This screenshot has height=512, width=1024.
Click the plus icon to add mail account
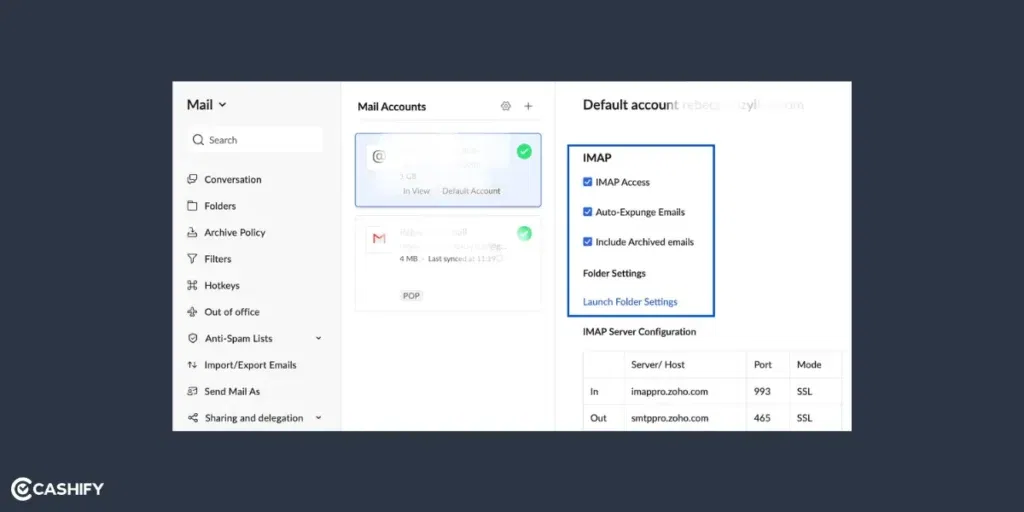coord(528,106)
